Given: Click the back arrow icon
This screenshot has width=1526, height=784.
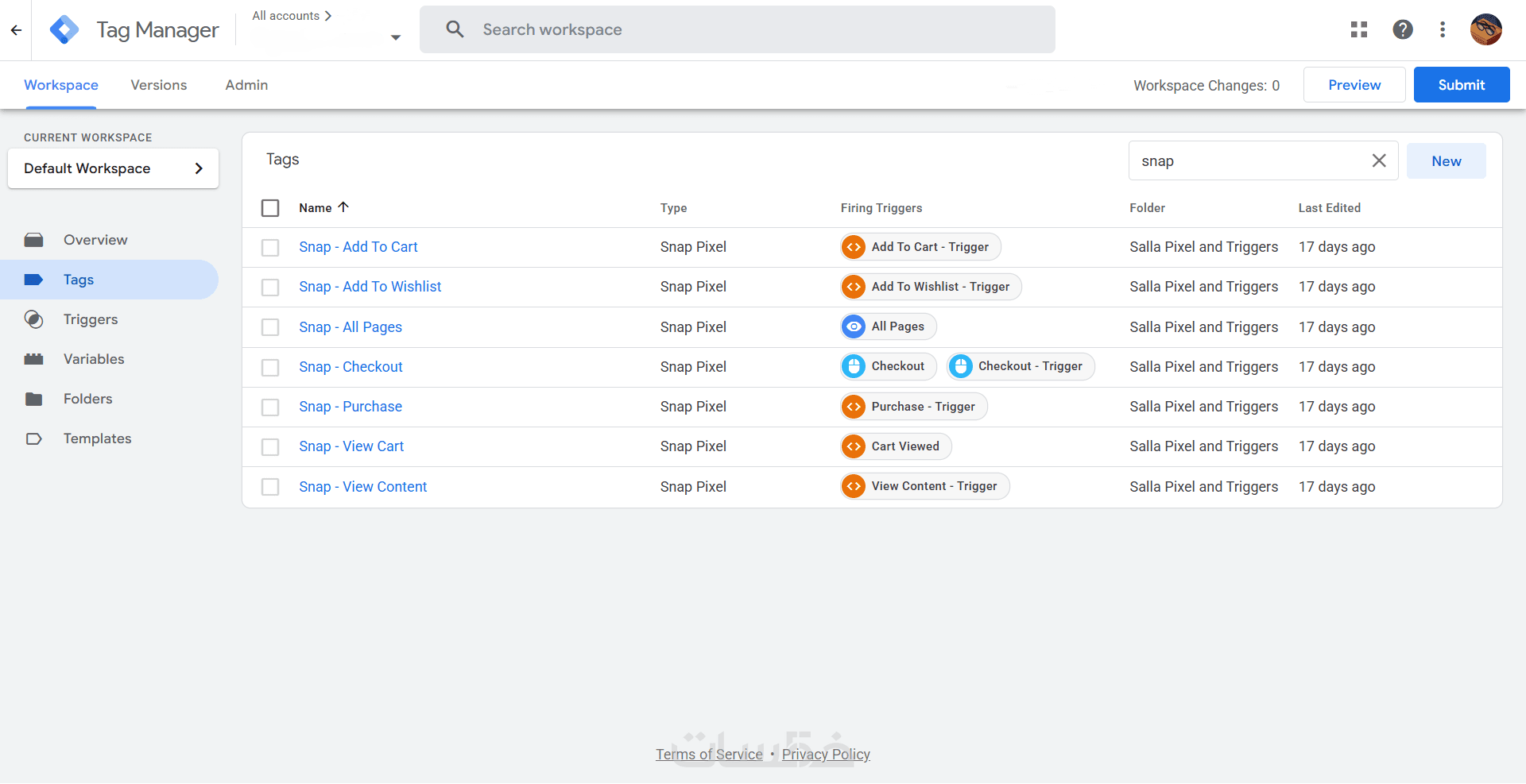Looking at the screenshot, I should [16, 30].
